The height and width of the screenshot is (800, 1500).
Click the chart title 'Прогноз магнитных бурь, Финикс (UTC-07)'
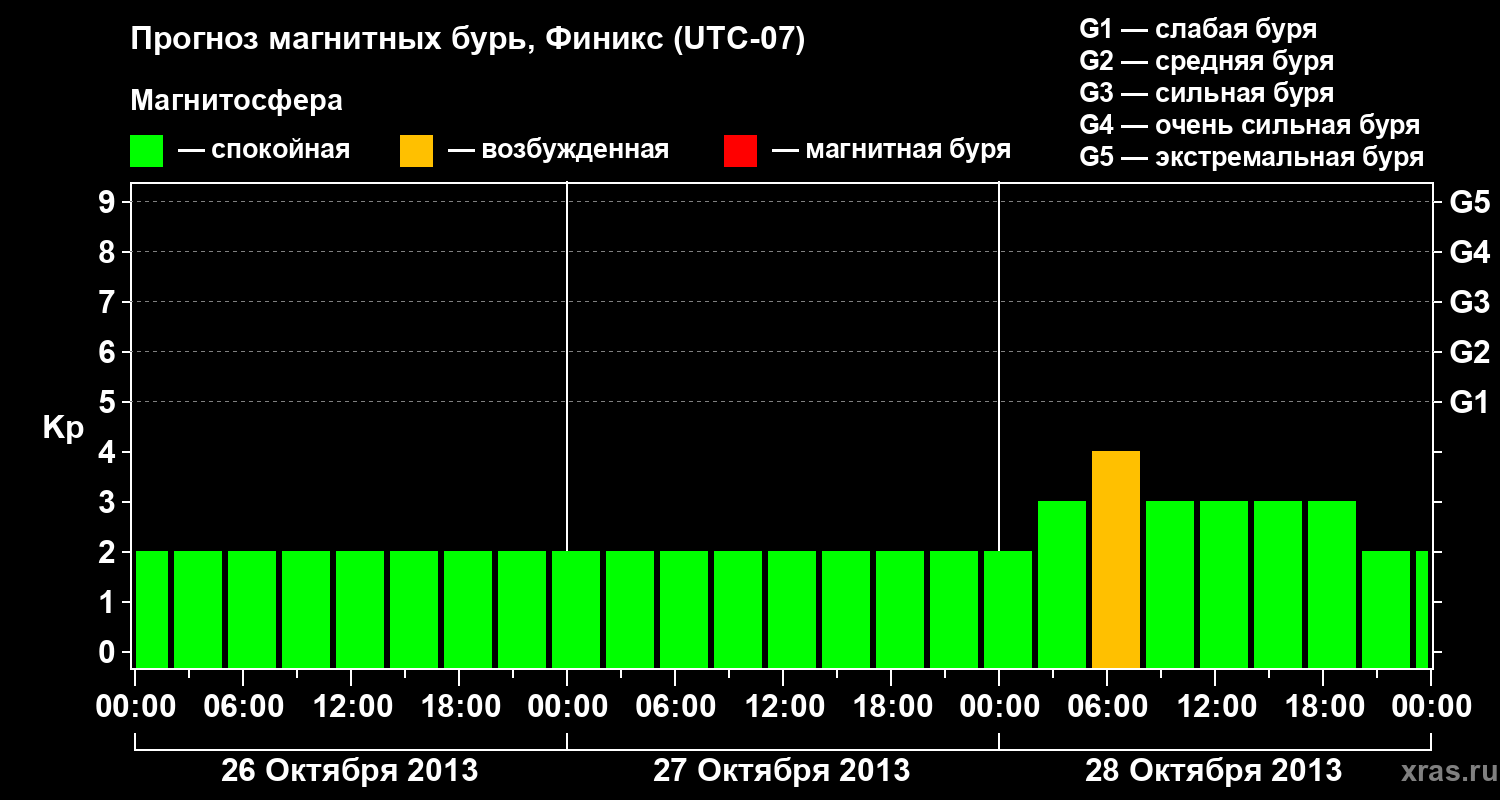tap(467, 41)
